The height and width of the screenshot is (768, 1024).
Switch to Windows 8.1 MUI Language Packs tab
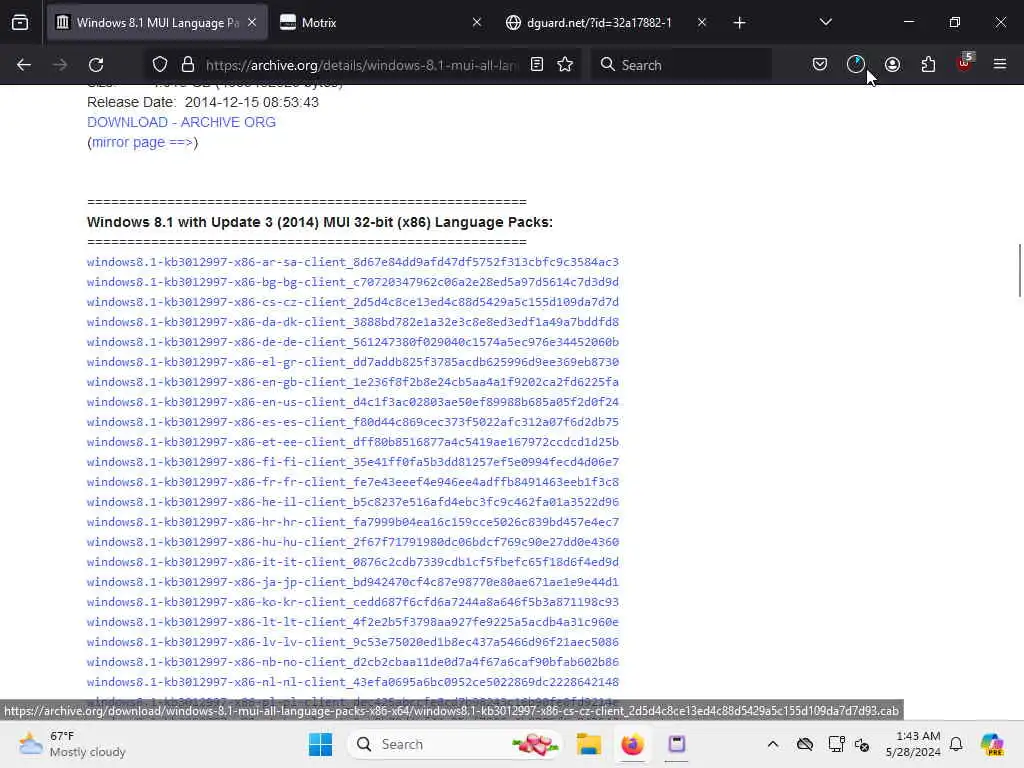[x=157, y=23]
